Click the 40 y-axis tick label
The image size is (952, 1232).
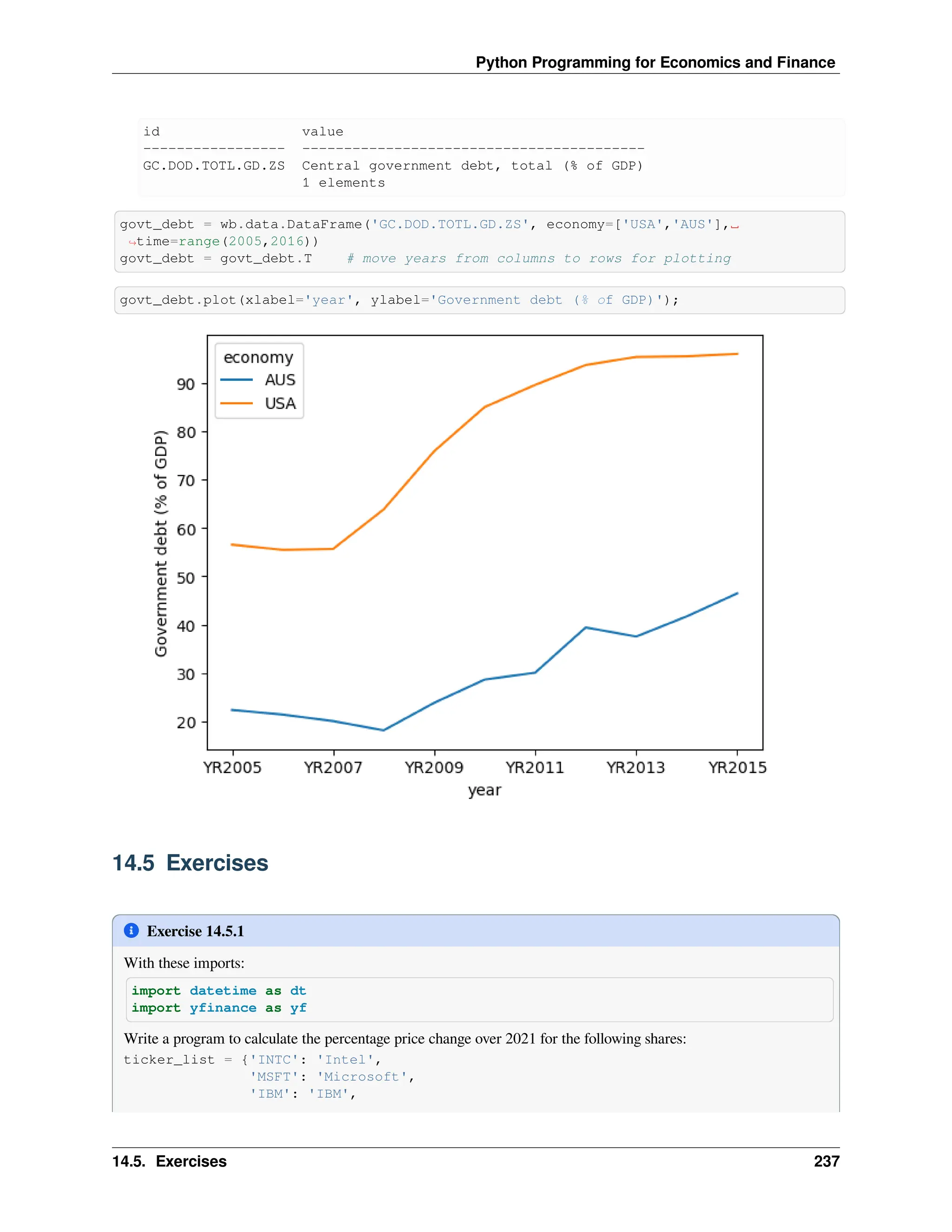[185, 626]
